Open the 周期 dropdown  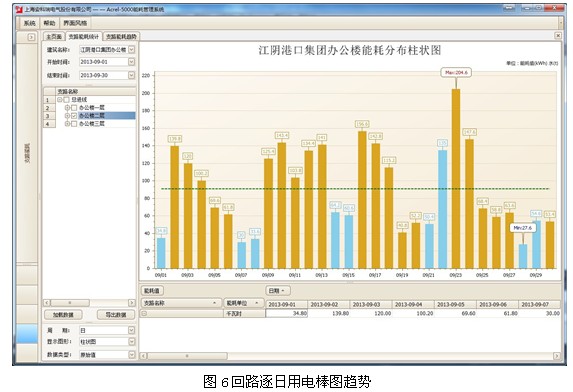point(132,330)
